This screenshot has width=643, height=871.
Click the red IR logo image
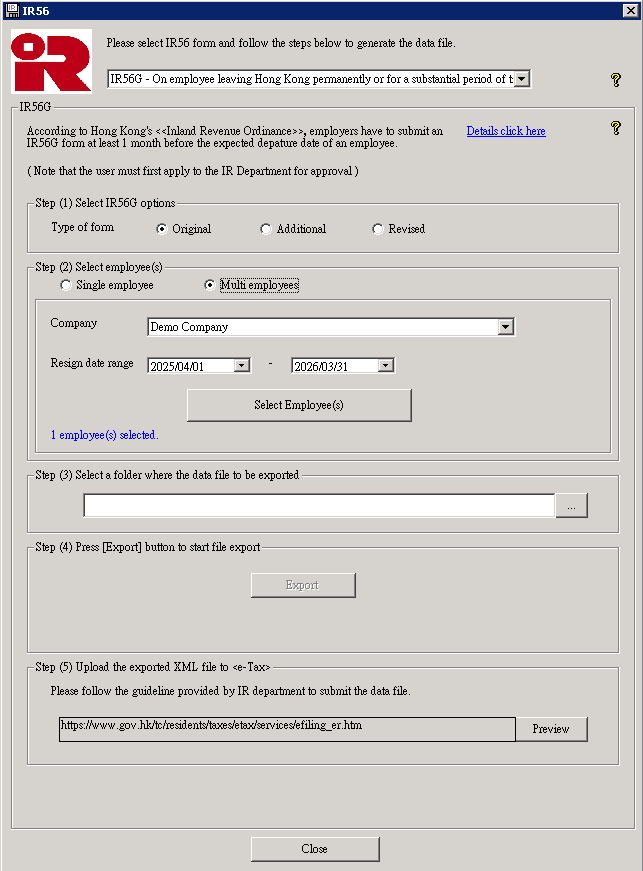51,61
